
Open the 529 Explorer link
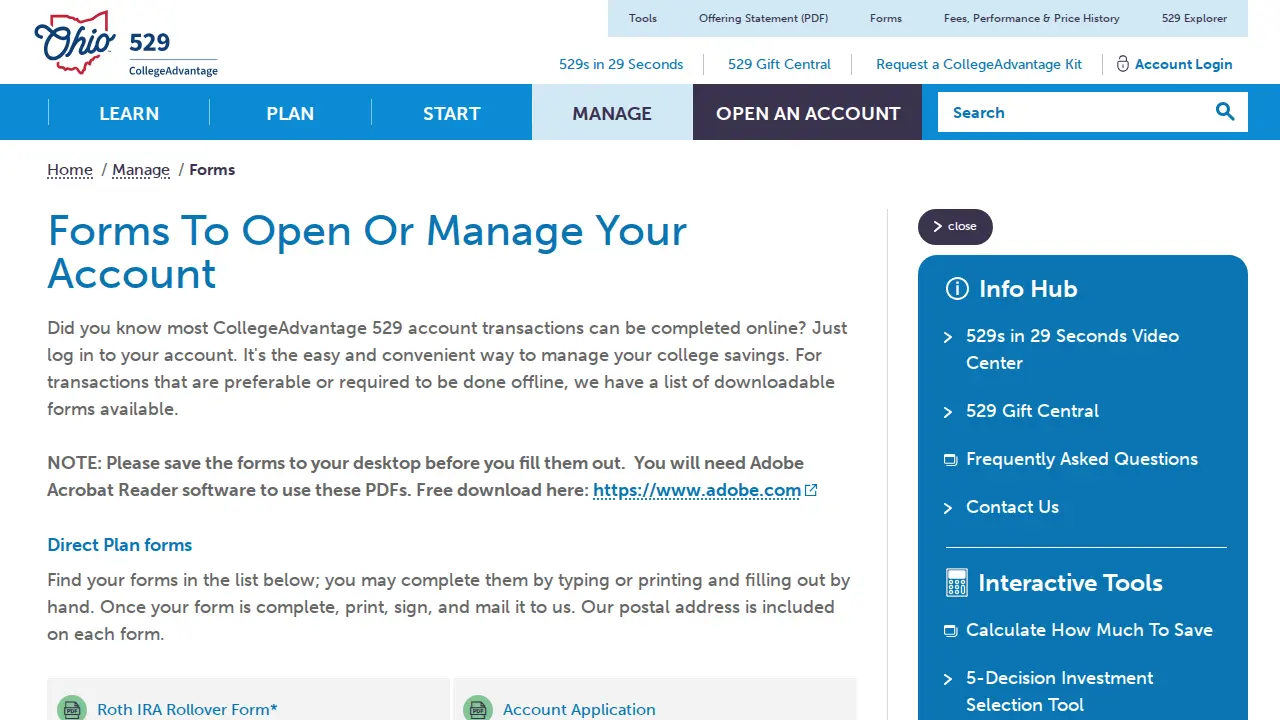click(1195, 18)
